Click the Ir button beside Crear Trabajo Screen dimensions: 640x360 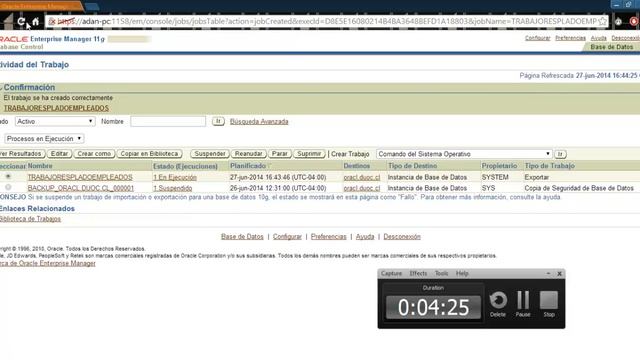click(560, 154)
